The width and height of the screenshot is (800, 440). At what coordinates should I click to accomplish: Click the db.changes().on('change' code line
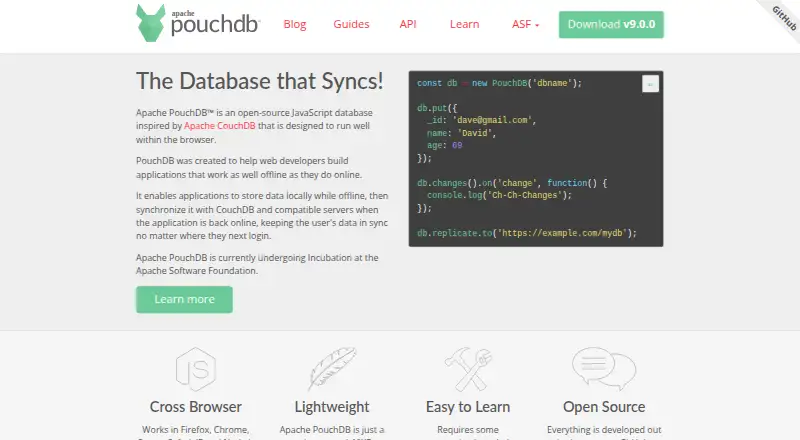coord(512,183)
